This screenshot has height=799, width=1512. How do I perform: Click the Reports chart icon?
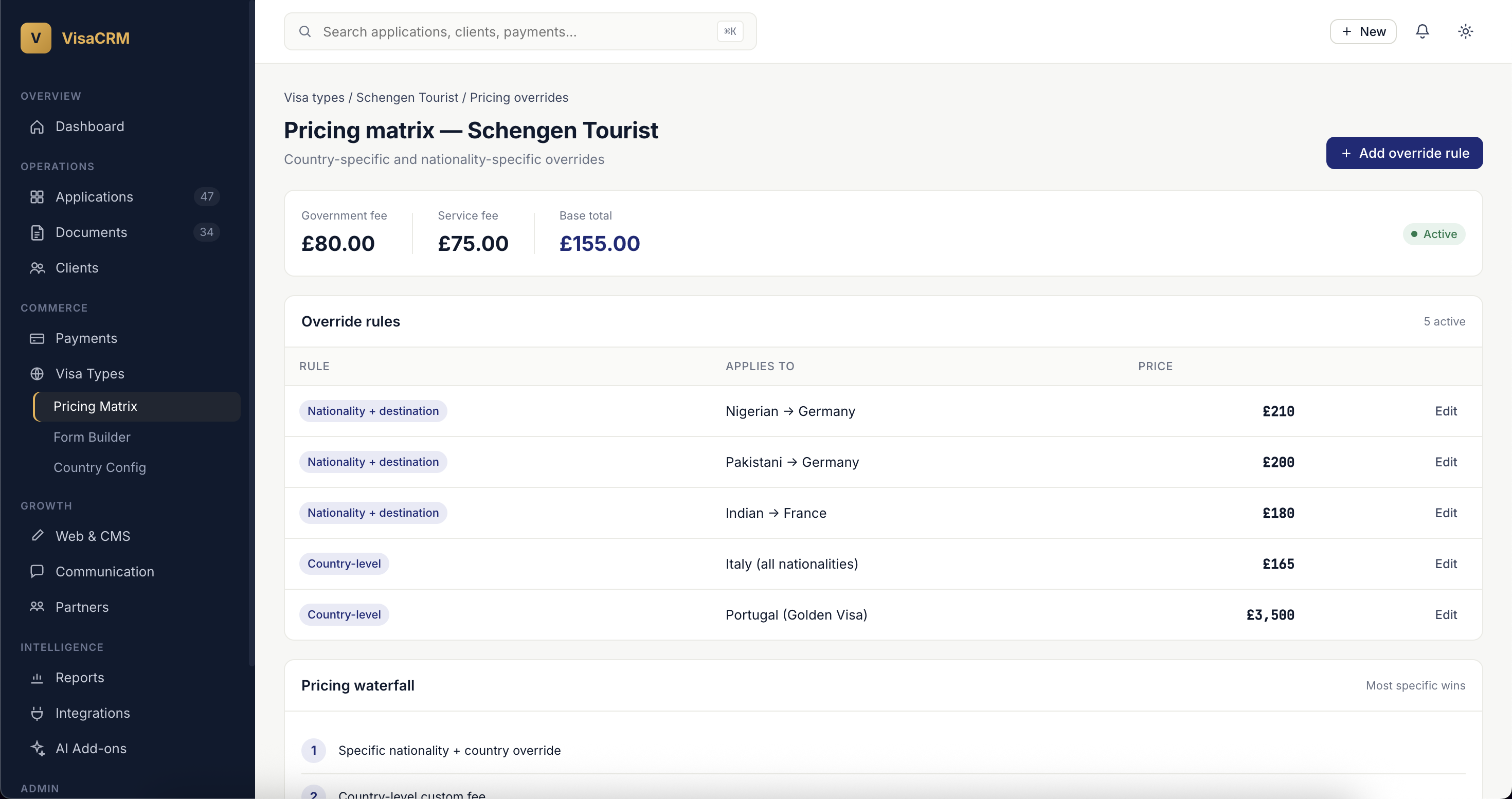click(37, 678)
